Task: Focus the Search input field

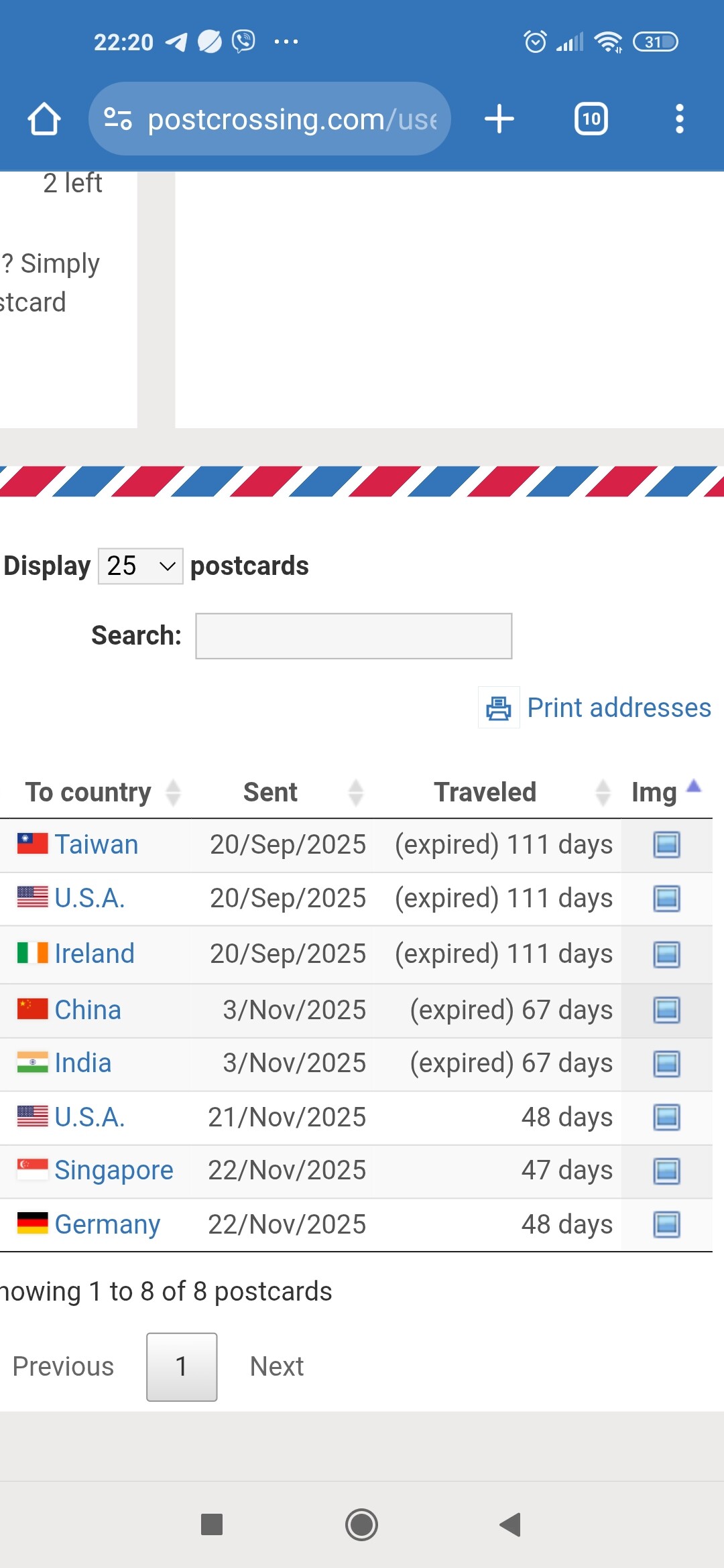Action: pos(353,636)
